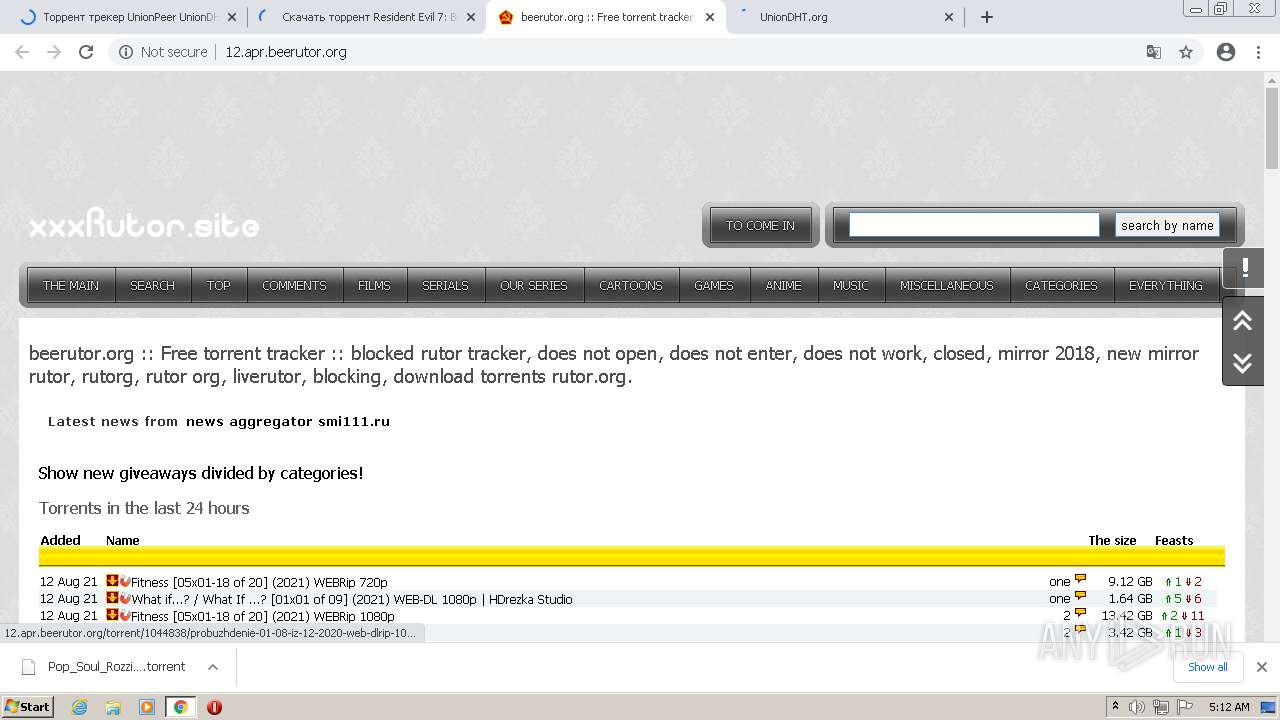Click comments icon in What if...? row

pyautogui.click(x=1080, y=597)
